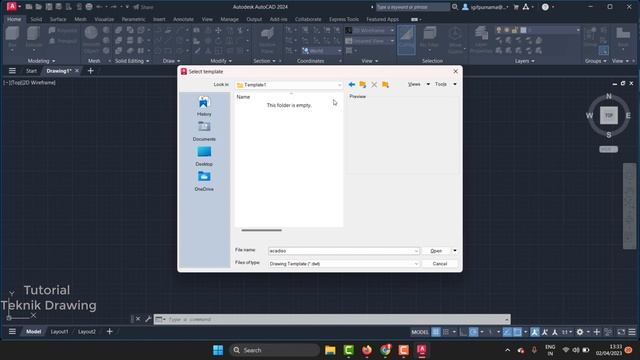640x360 pixels.
Task: Toggle annotation auto-scale in status bar
Action: [x=545, y=332]
